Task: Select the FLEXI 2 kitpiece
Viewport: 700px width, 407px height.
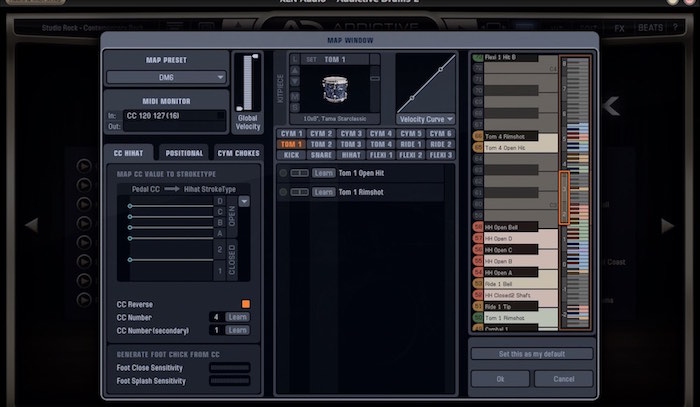Action: click(x=411, y=155)
